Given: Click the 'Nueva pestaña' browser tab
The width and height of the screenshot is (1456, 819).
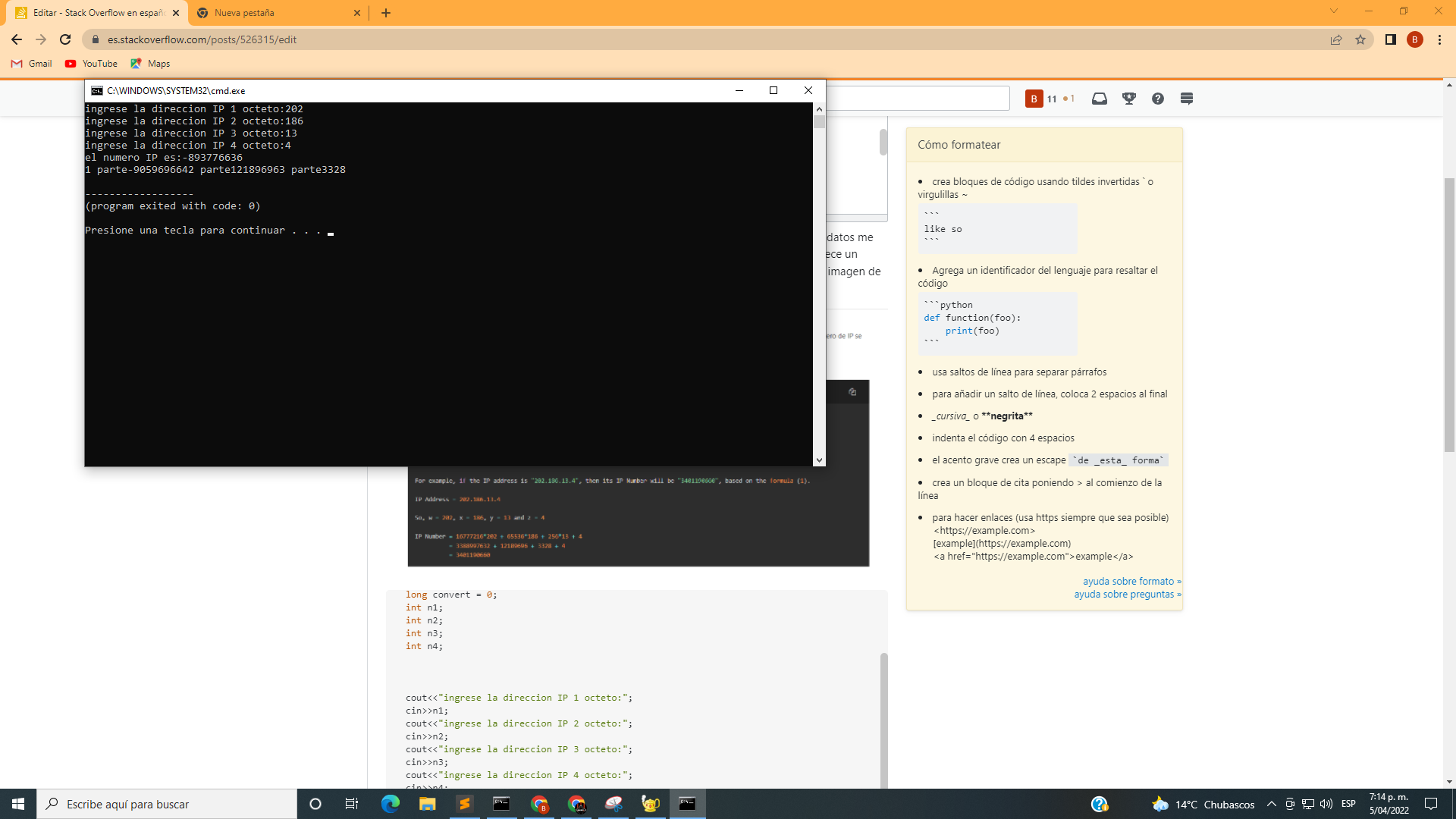Looking at the screenshot, I should coord(278,12).
